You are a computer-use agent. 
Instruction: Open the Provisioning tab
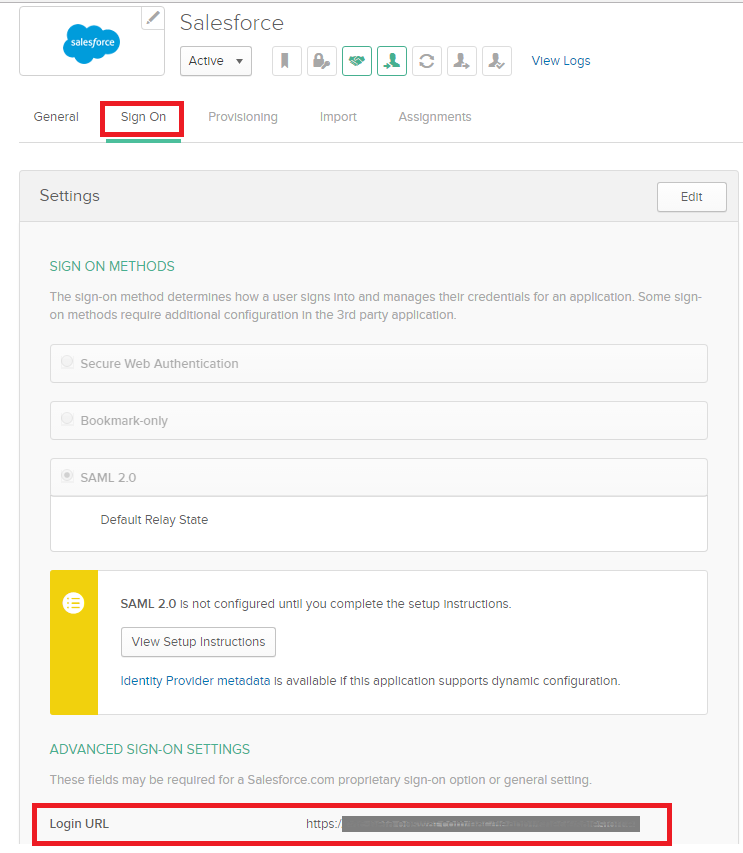click(x=243, y=117)
